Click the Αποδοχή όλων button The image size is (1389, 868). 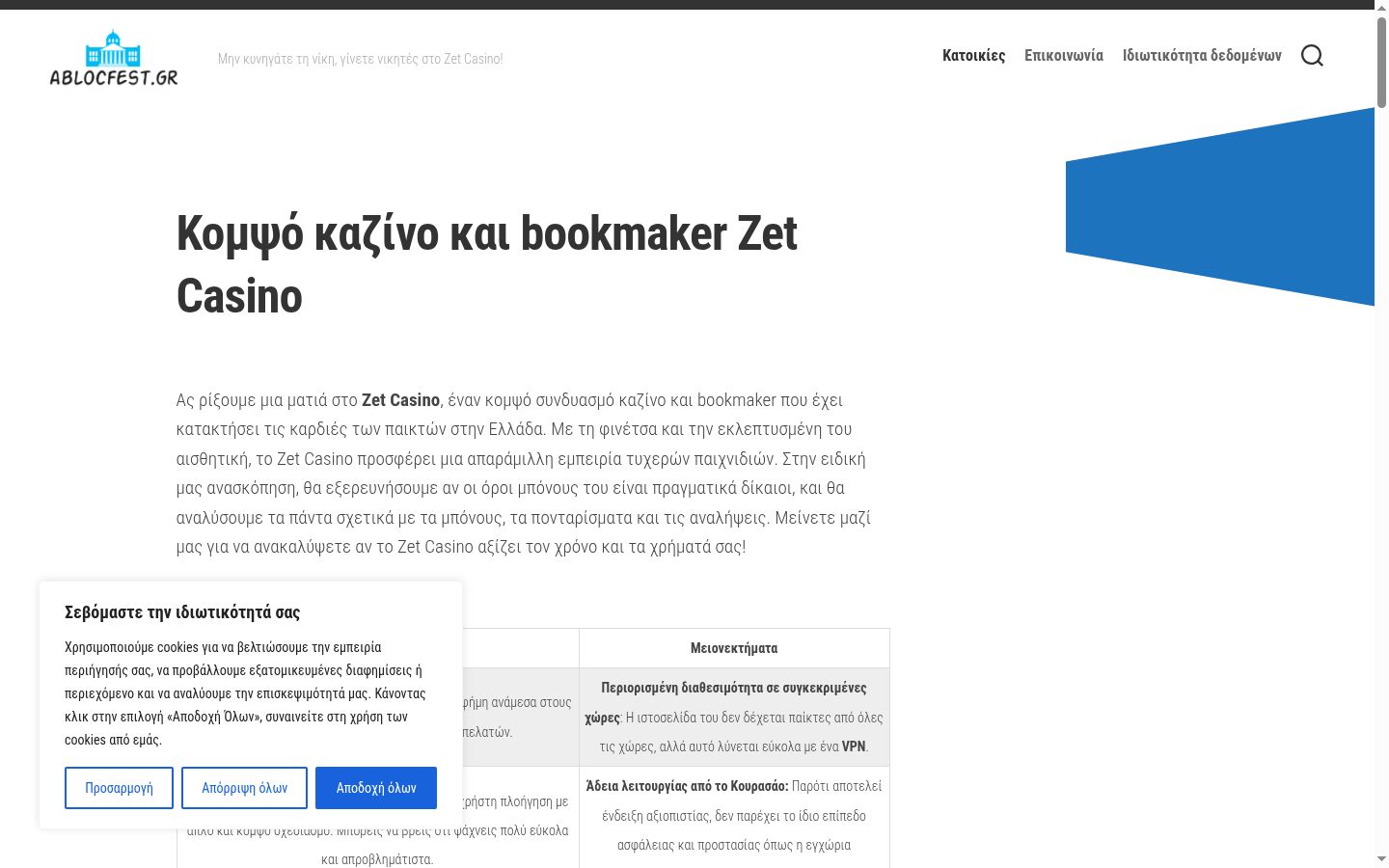pyautogui.click(x=376, y=788)
